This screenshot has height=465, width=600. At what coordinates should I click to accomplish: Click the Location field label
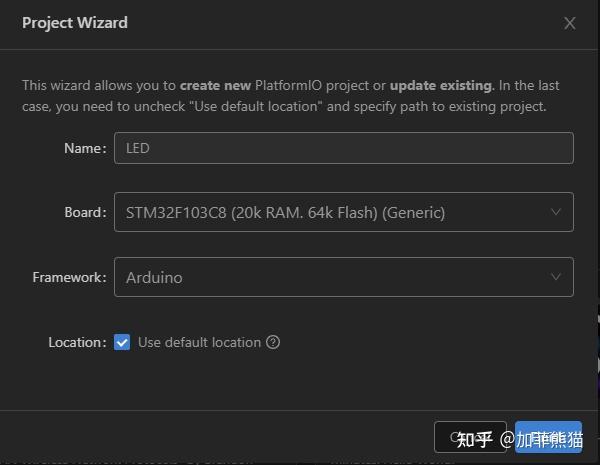click(76, 342)
